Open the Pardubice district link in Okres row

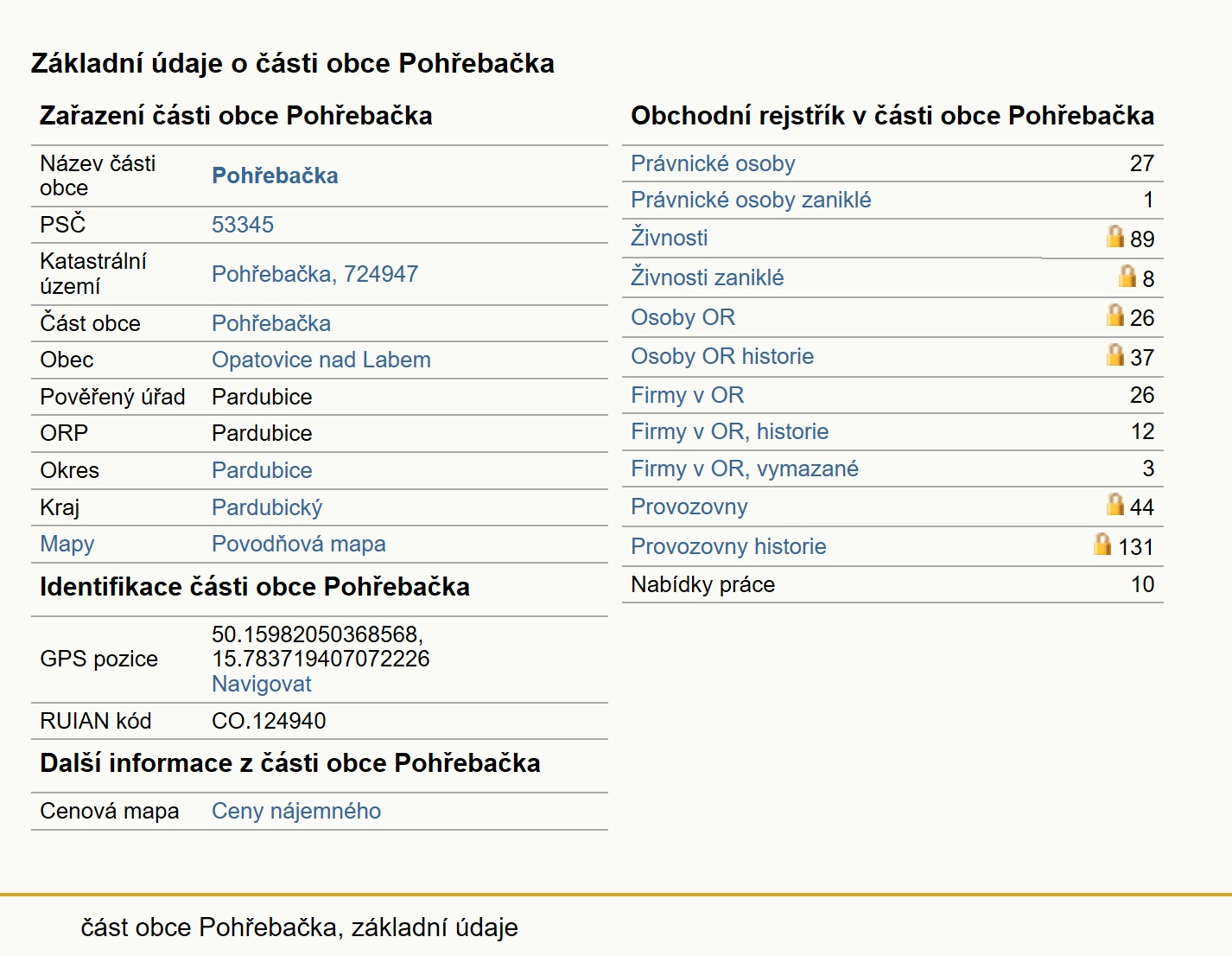click(262, 470)
